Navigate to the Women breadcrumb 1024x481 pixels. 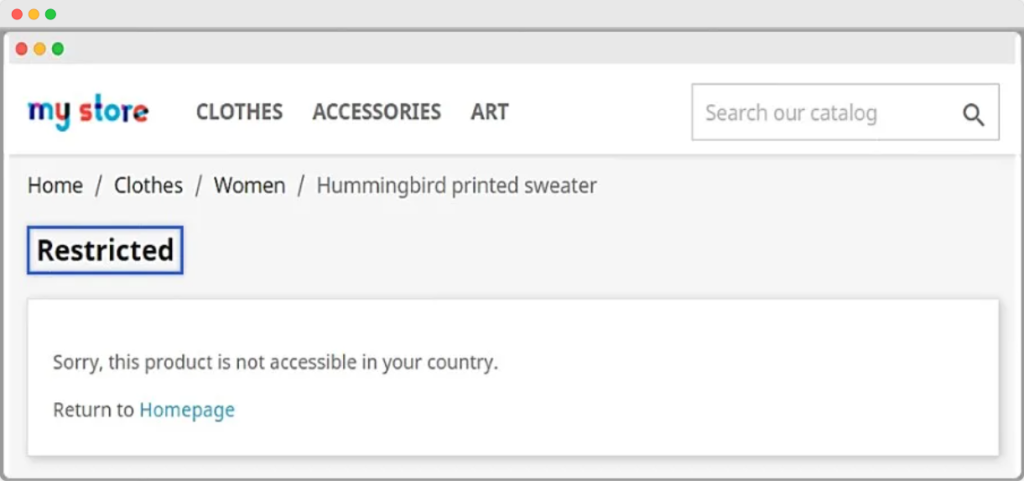pos(249,186)
